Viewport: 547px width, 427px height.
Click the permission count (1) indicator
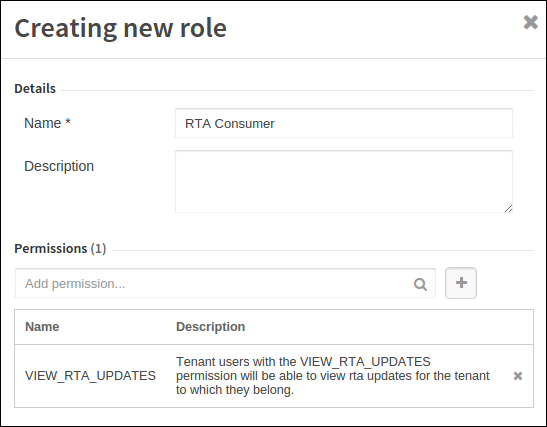[x=98, y=249]
